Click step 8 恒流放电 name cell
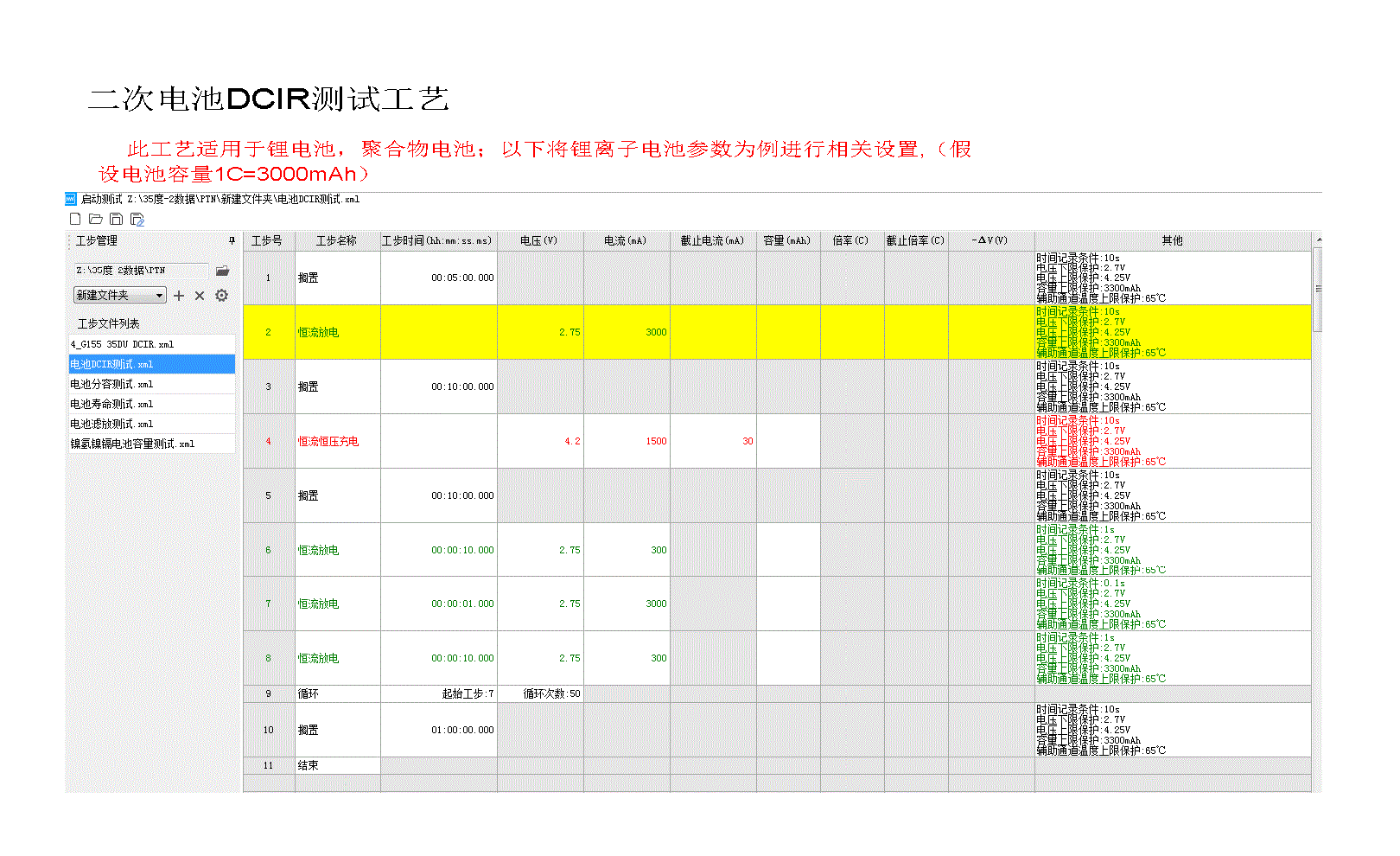The height and width of the screenshot is (856, 1400). pos(337,658)
